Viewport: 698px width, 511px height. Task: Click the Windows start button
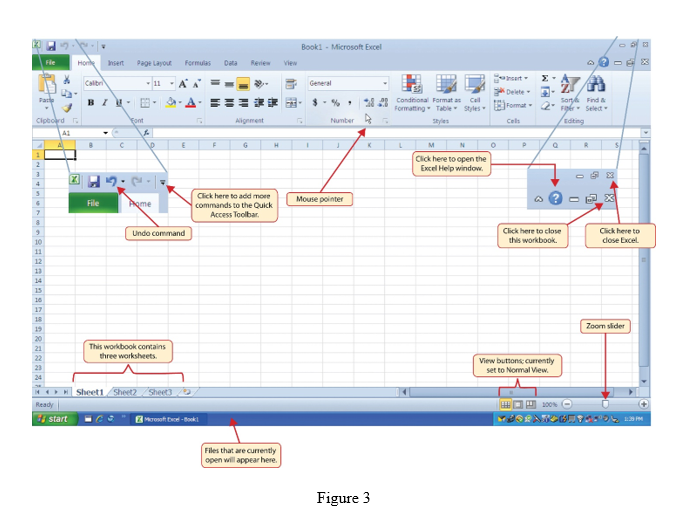pyautogui.click(x=55, y=419)
